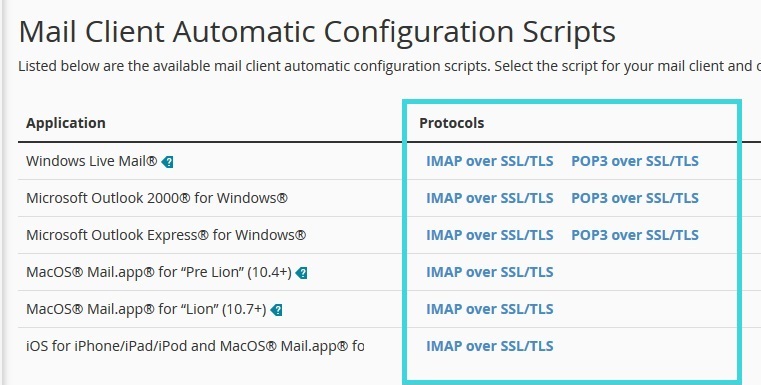
Task: Open IMAP over SSL/TLS for Windows Live Mail
Action: 490,161
